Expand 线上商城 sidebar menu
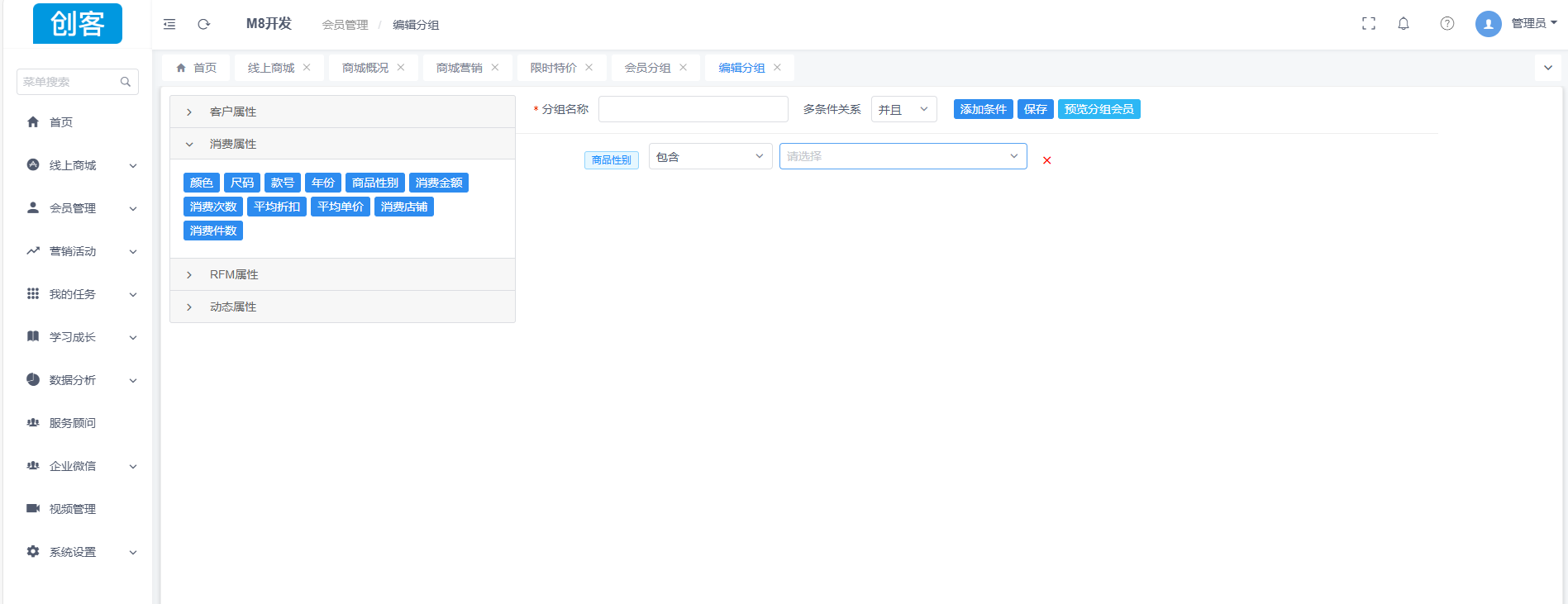 click(78, 165)
